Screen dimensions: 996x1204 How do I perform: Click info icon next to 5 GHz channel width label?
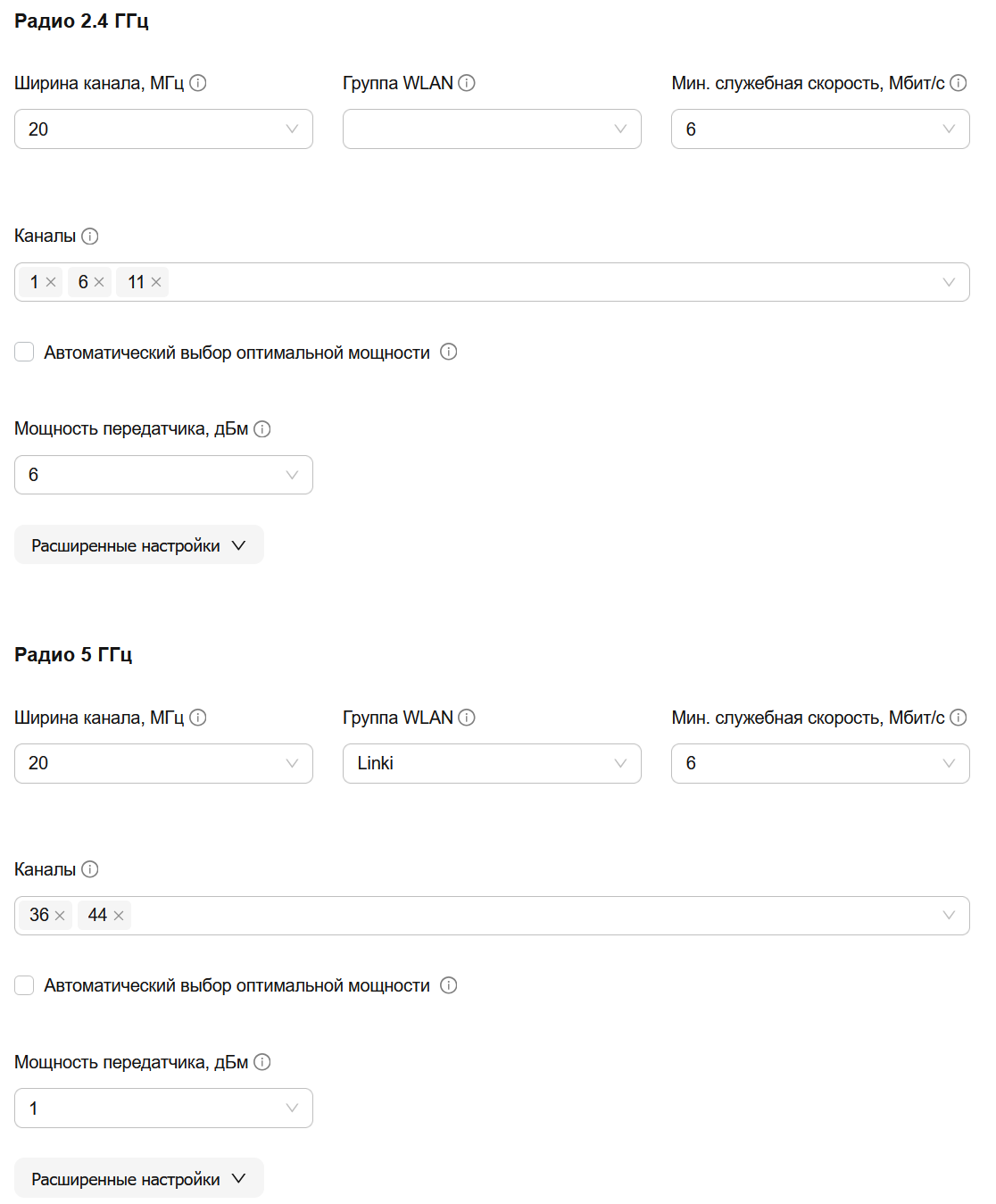(x=198, y=718)
